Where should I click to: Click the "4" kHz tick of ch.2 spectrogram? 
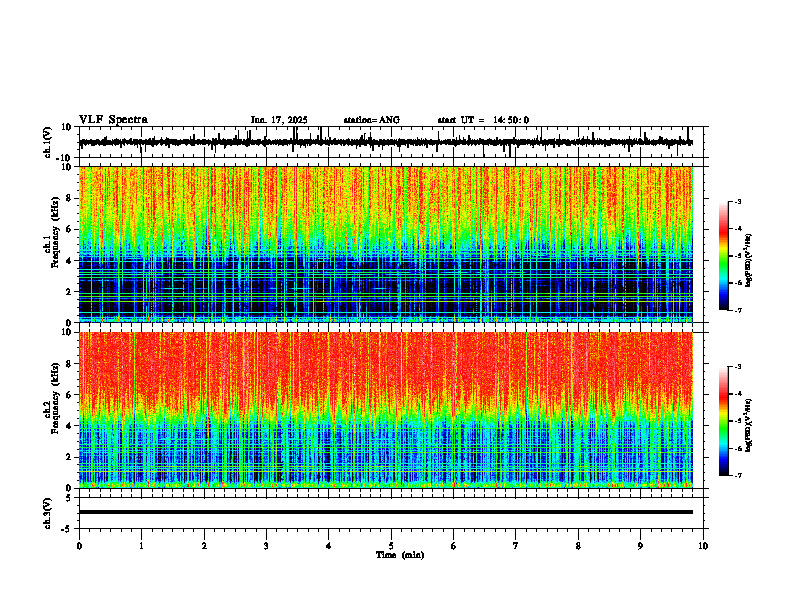[x=70, y=426]
